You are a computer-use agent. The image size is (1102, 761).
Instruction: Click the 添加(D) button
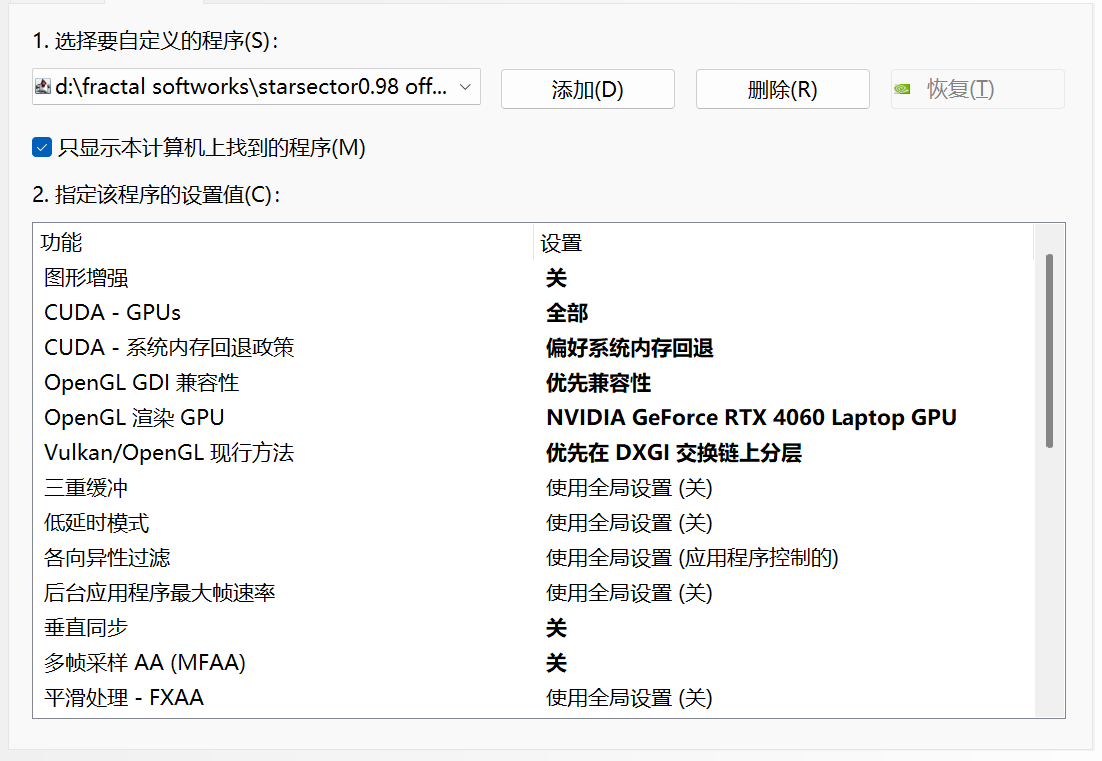click(x=588, y=89)
